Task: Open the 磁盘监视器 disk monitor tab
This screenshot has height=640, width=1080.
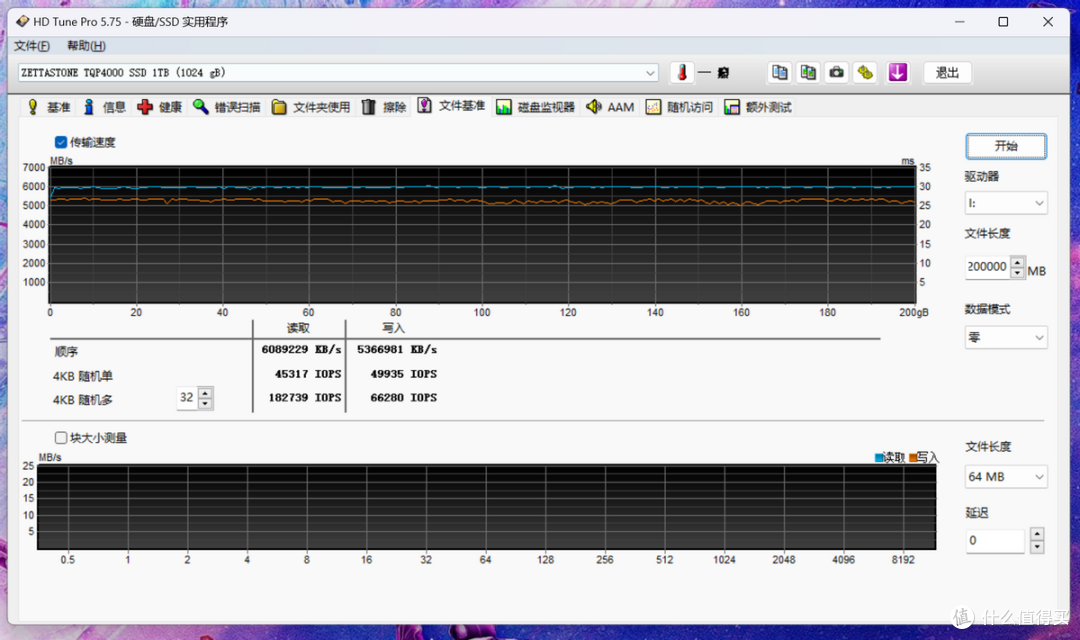Action: [535, 107]
